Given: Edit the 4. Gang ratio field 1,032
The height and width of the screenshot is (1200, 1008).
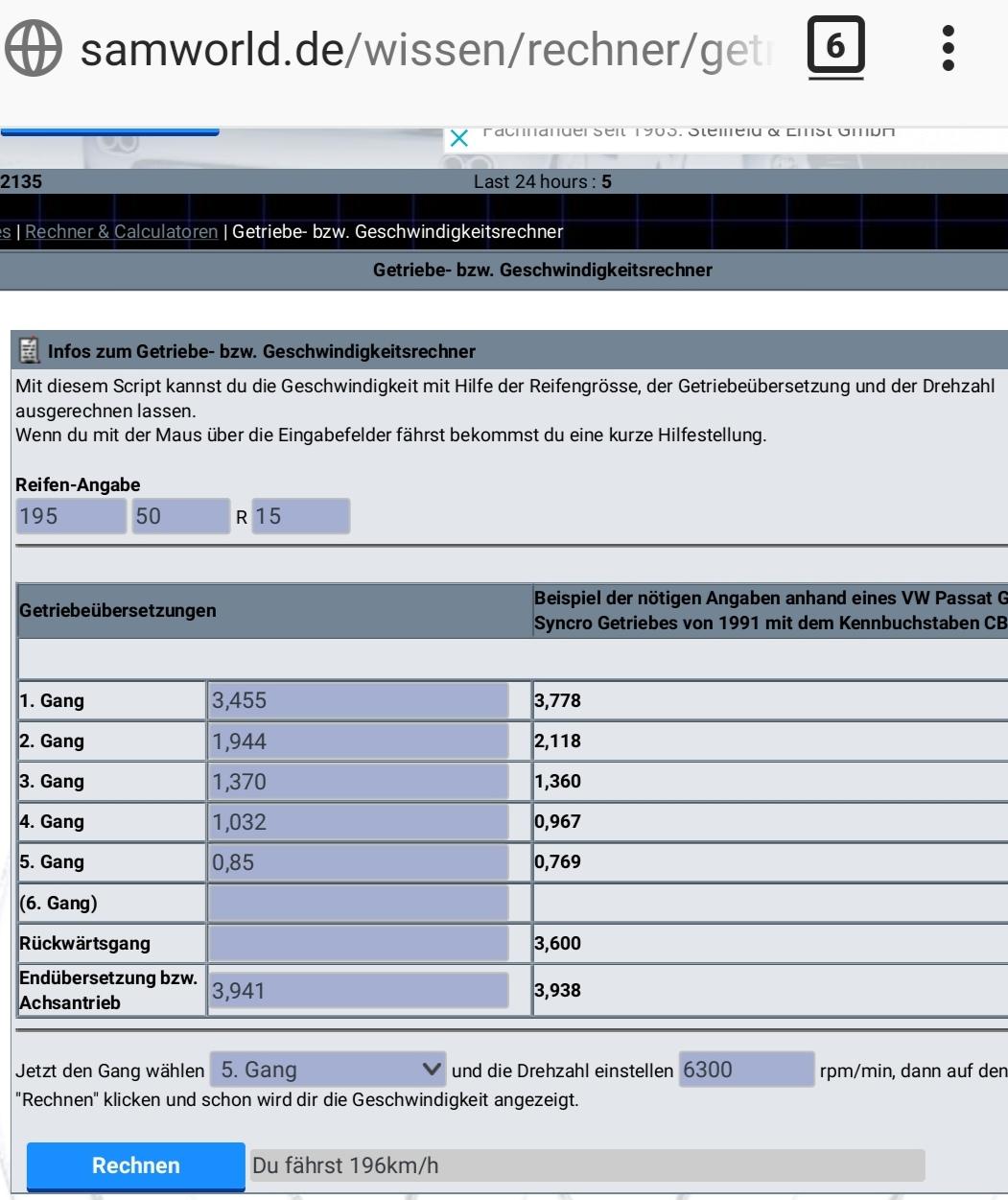Looking at the screenshot, I should [x=359, y=822].
